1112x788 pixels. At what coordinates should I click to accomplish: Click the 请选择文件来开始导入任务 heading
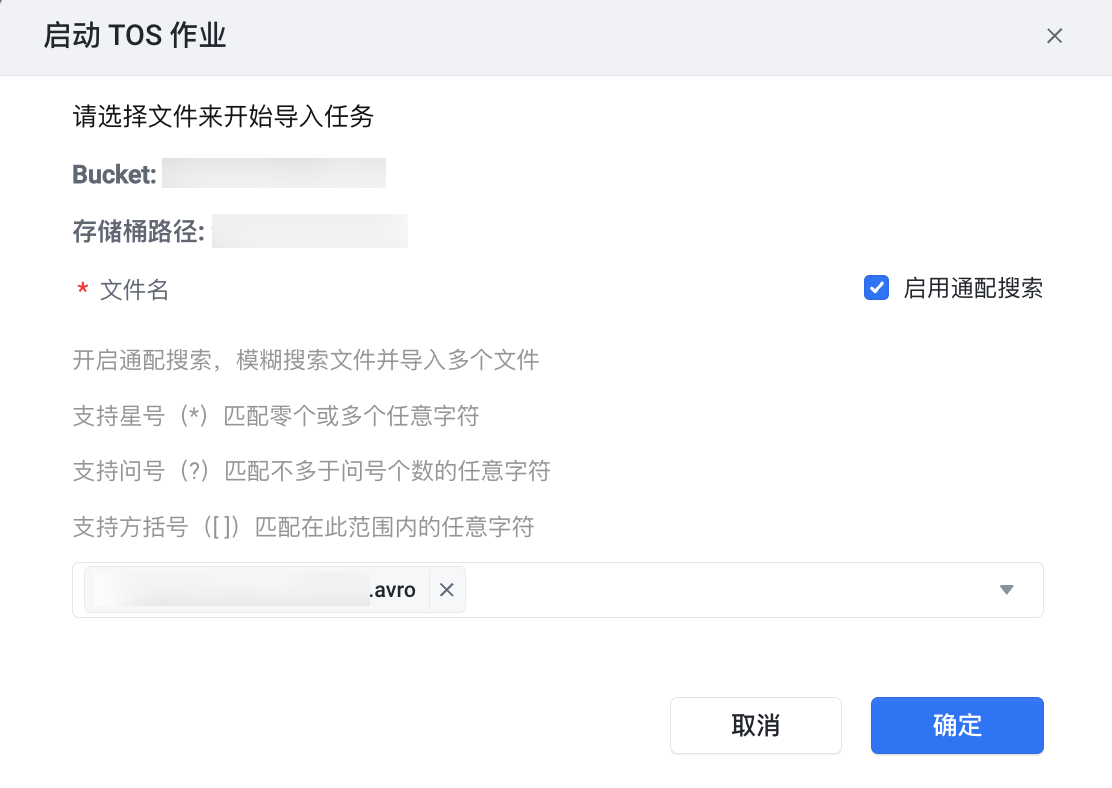(x=223, y=118)
